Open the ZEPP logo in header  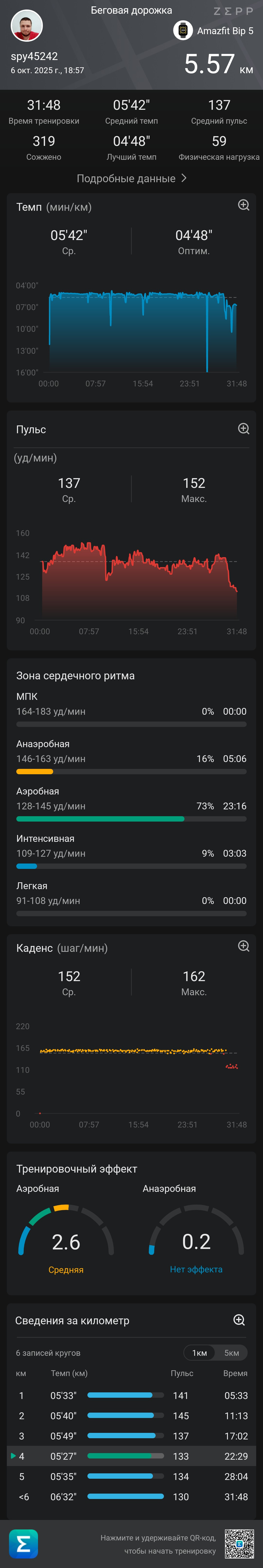tap(233, 11)
